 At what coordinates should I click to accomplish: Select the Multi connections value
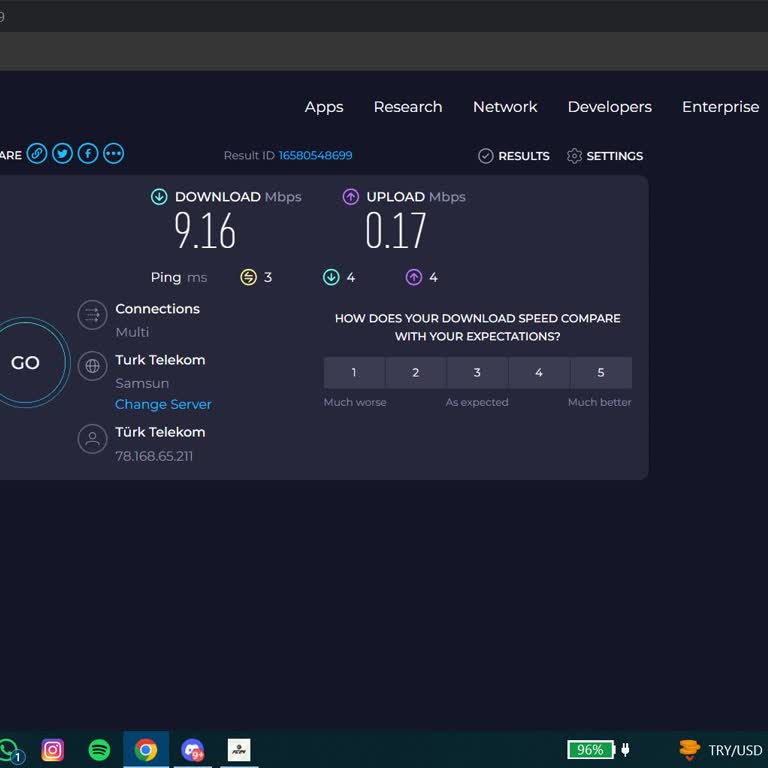point(132,332)
